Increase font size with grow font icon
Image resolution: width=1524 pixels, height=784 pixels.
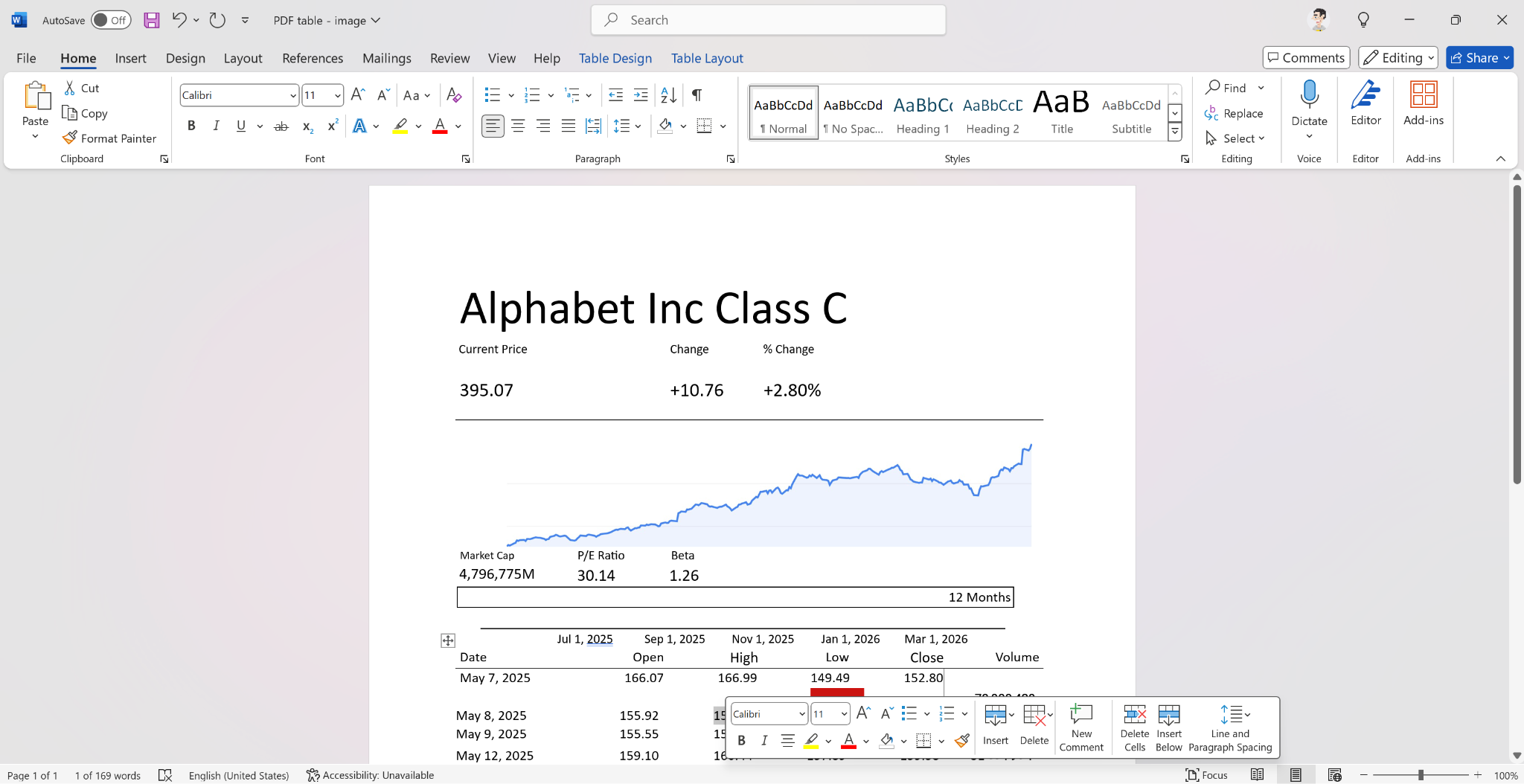(x=358, y=95)
